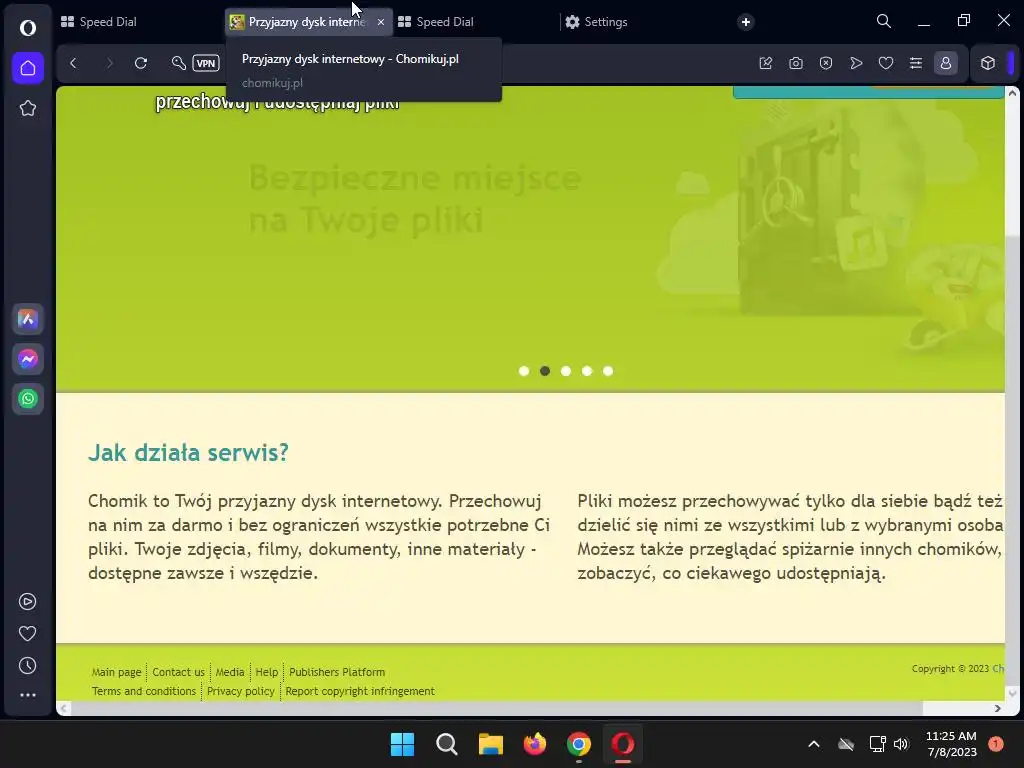Select fifth carousel slide dot

click(608, 371)
